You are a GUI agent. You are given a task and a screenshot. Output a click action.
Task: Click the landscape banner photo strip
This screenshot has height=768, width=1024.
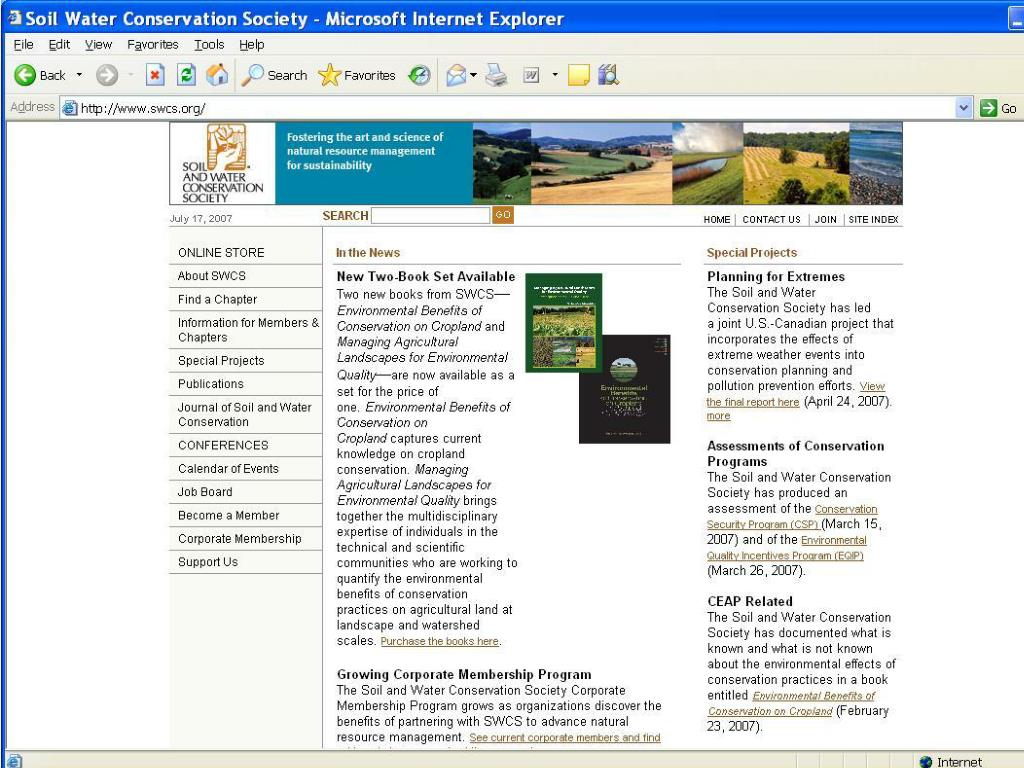coord(688,163)
